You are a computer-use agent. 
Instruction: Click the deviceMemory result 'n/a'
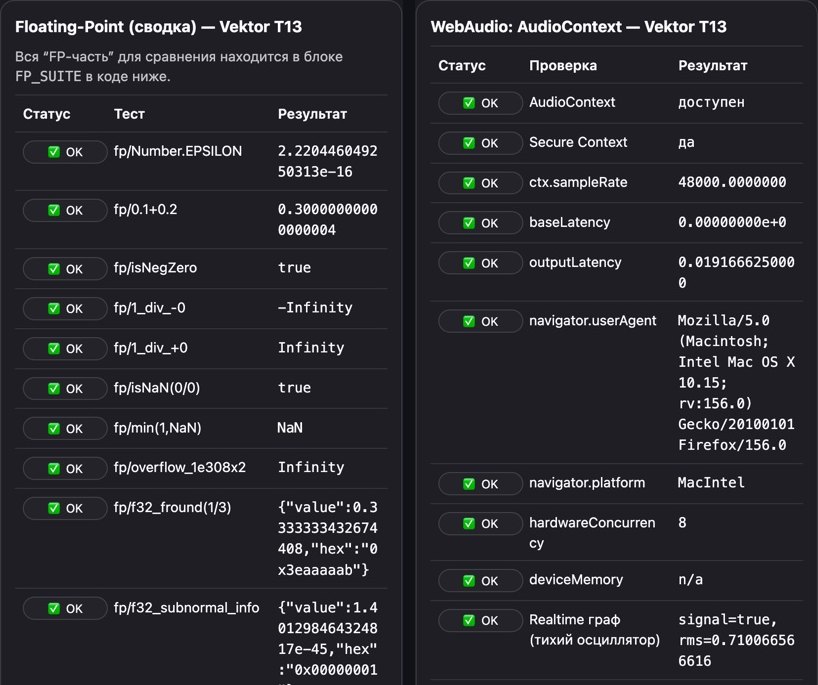pos(691,580)
